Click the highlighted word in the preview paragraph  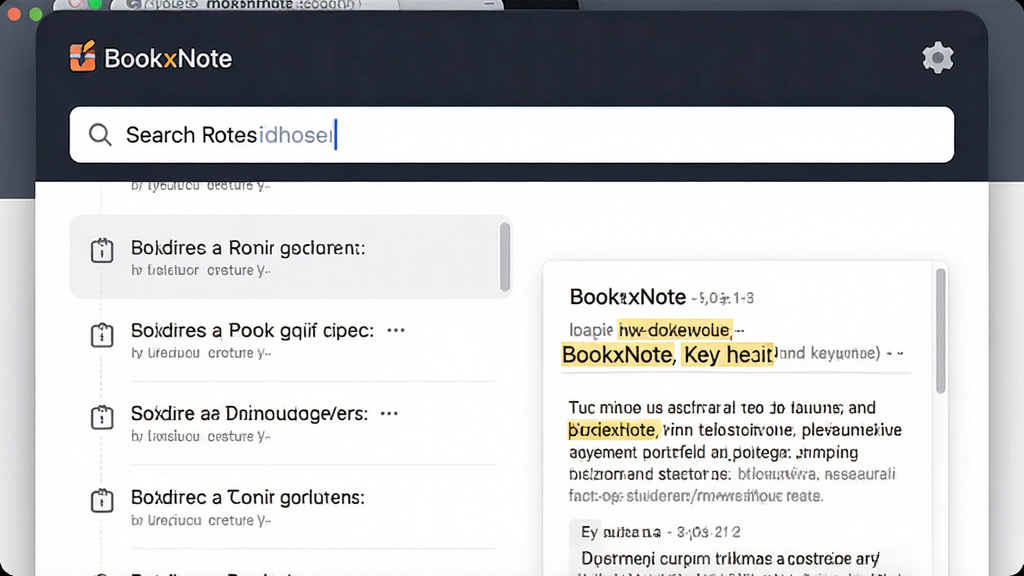[x=613, y=430]
